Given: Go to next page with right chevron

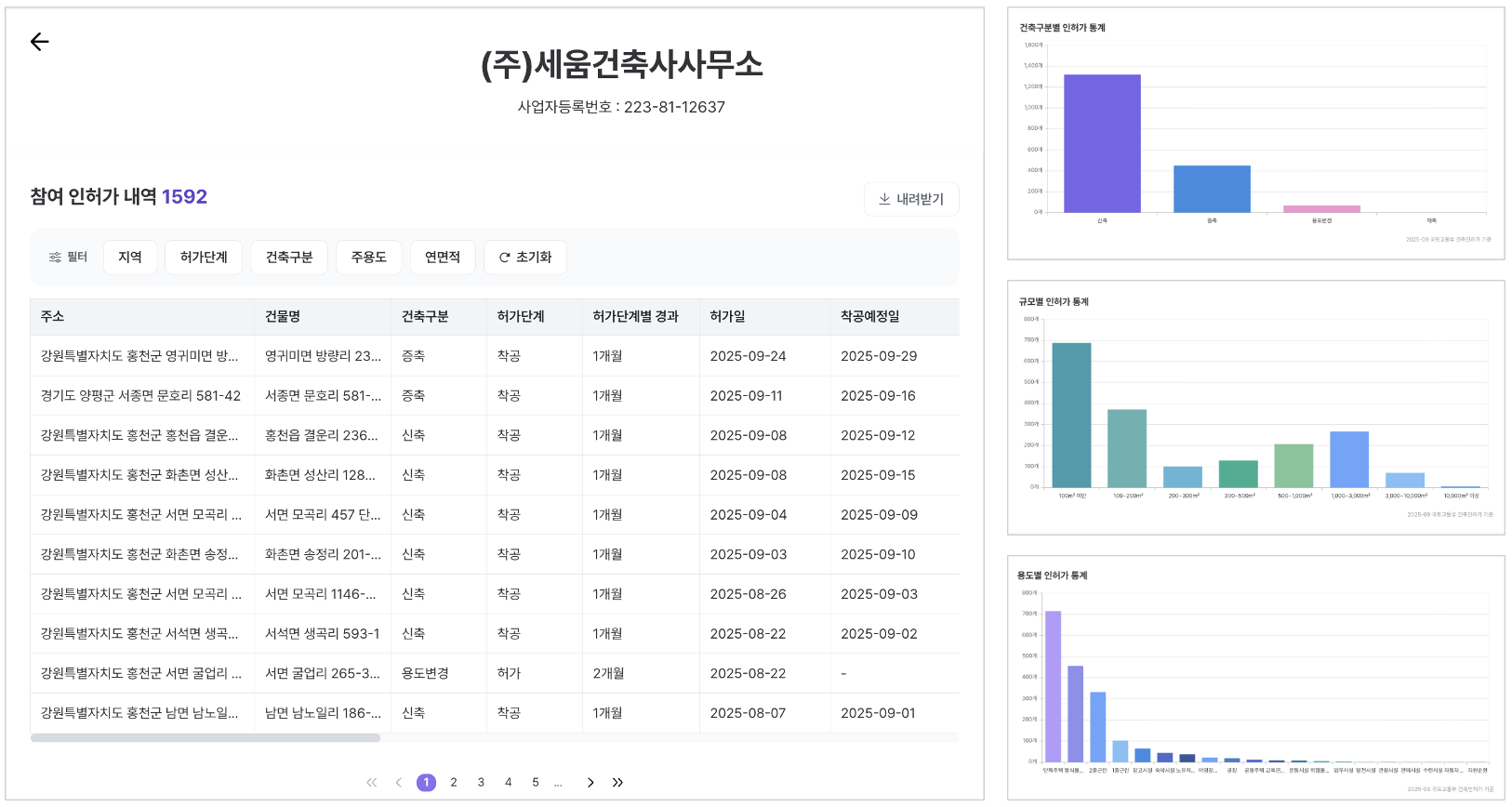Looking at the screenshot, I should point(590,783).
